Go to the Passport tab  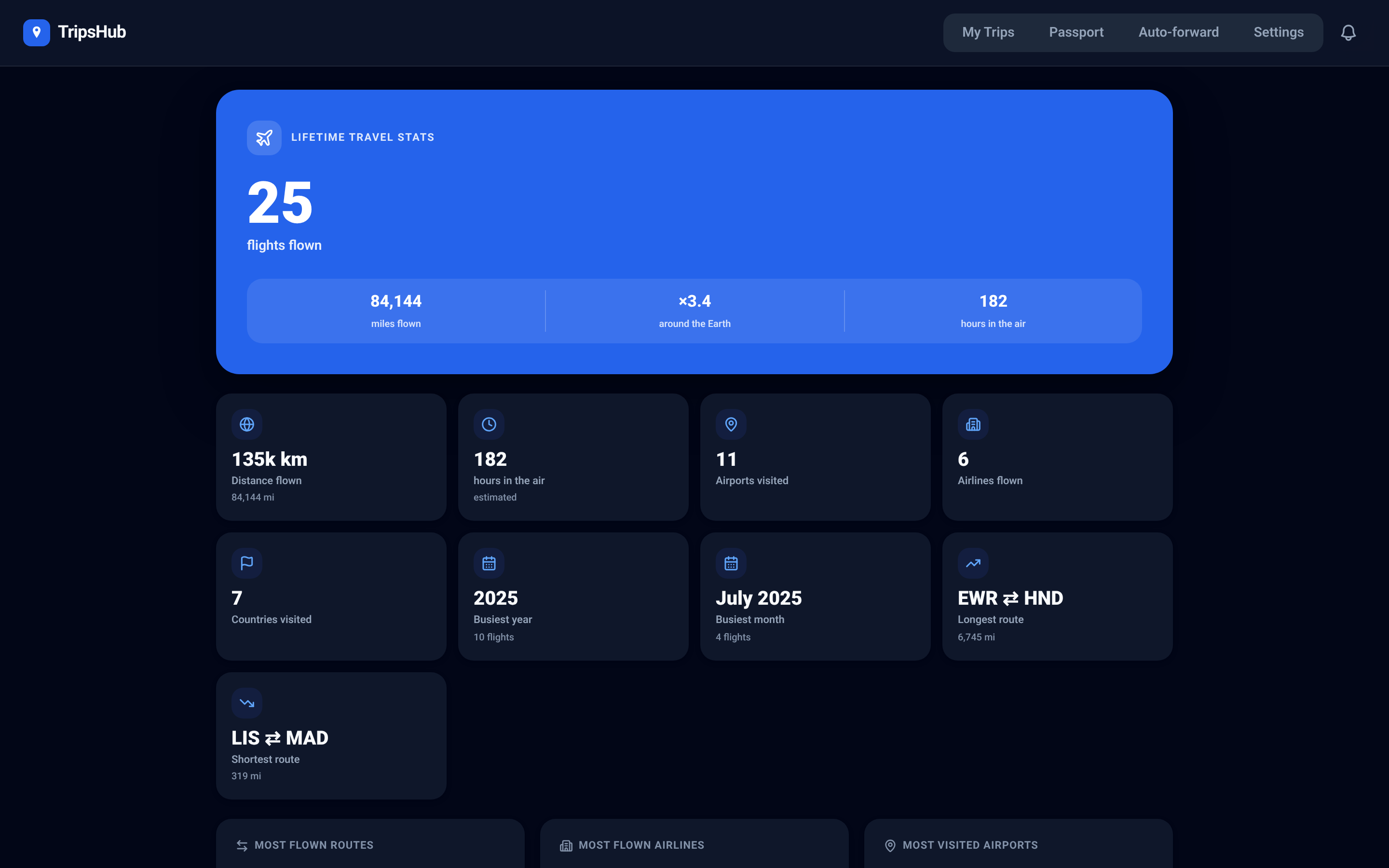(1076, 33)
